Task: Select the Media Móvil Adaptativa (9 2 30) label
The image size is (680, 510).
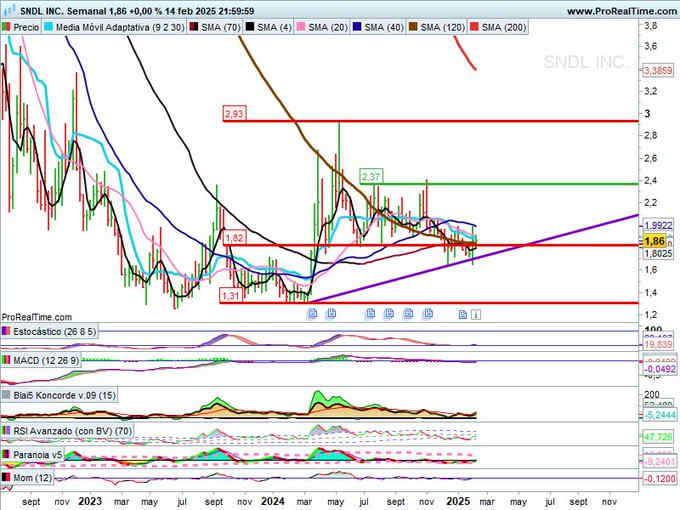Action: 120,27
